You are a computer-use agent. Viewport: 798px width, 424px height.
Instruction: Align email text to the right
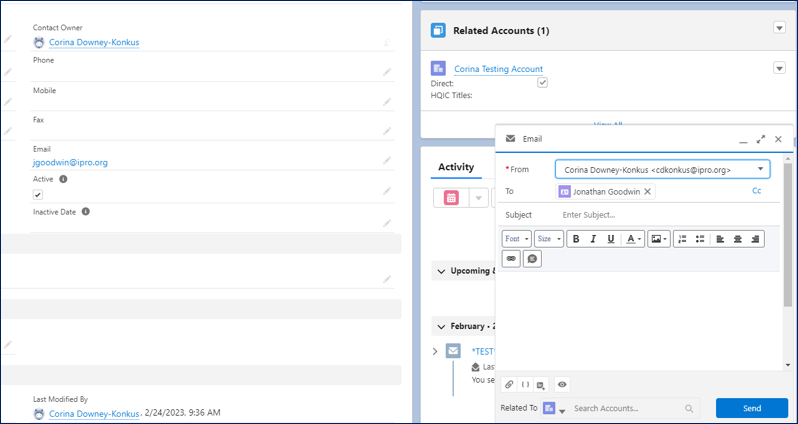click(755, 239)
